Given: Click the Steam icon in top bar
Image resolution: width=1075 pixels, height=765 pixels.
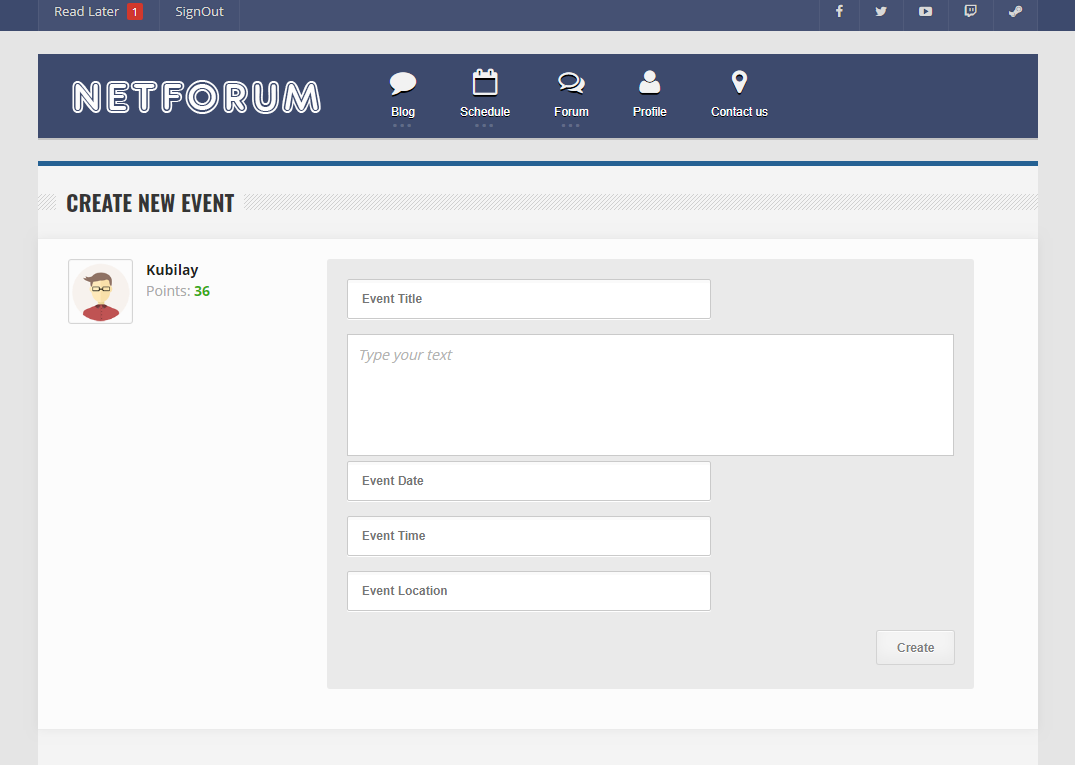Looking at the screenshot, I should [x=1015, y=14].
